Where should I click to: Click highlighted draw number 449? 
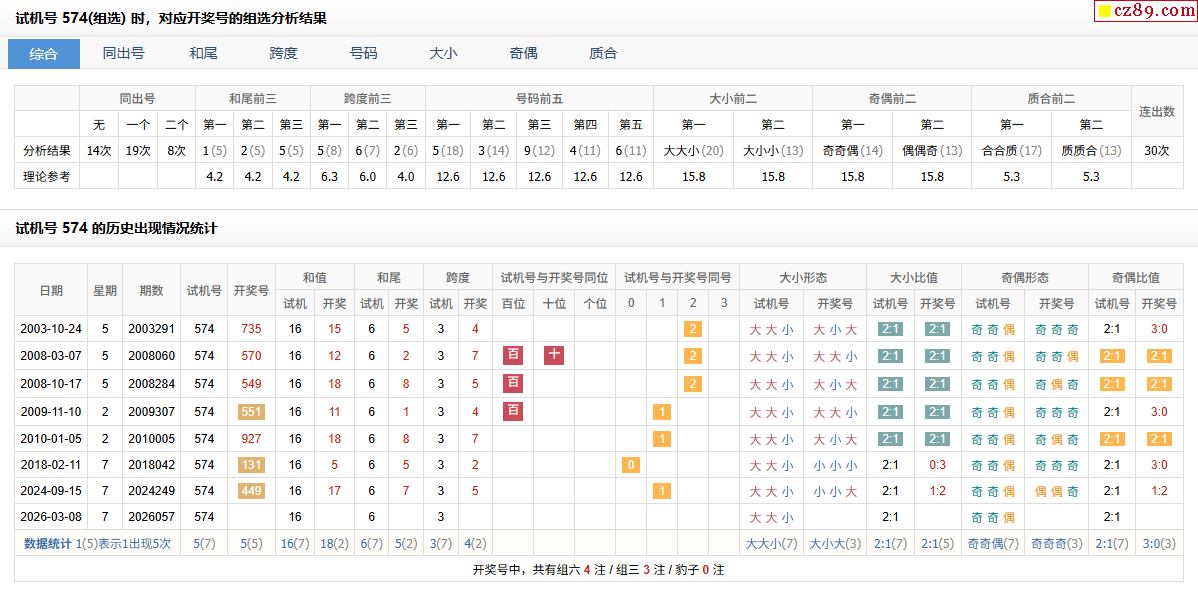click(251, 491)
